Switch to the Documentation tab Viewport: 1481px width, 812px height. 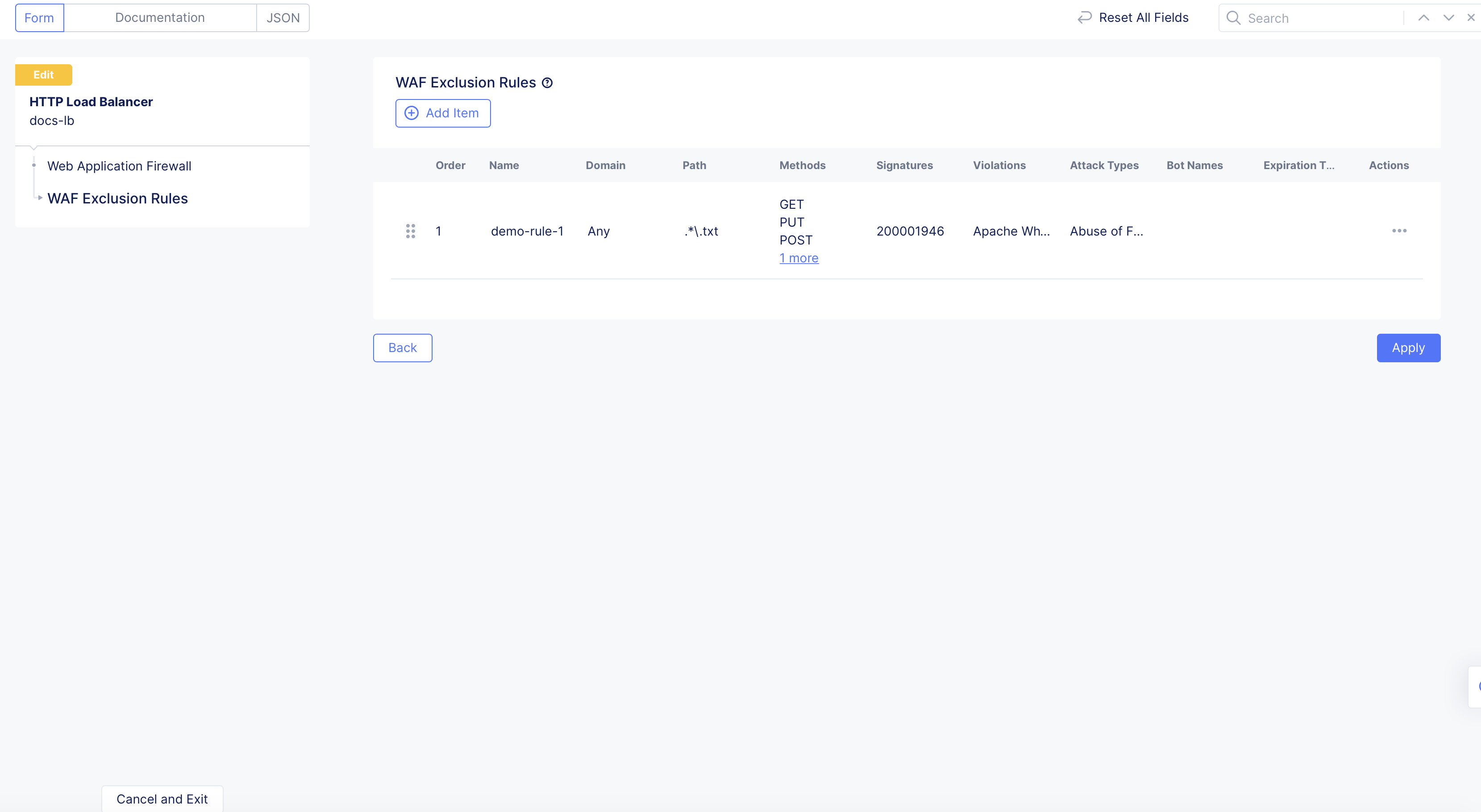[x=160, y=18]
